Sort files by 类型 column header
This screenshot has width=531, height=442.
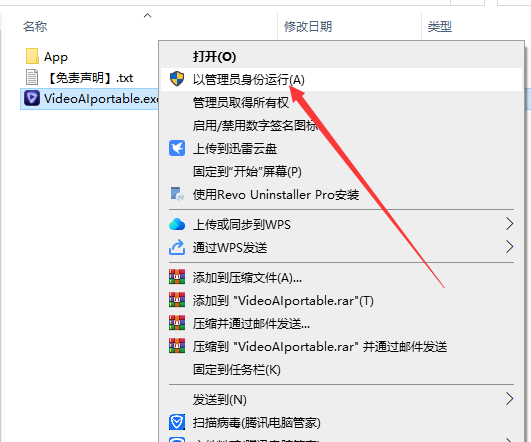(440, 26)
